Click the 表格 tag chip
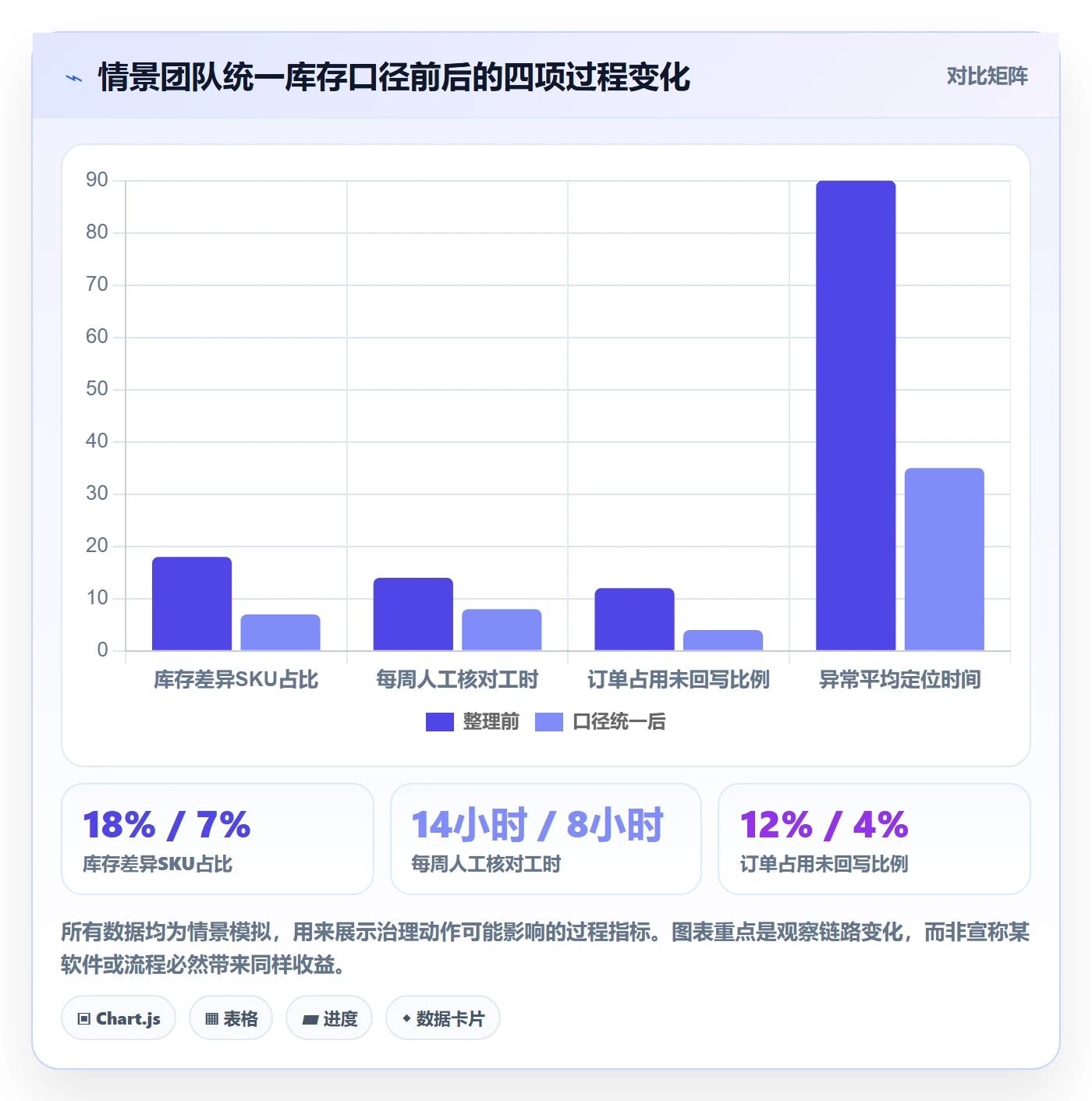1092x1101 pixels. tap(231, 1018)
